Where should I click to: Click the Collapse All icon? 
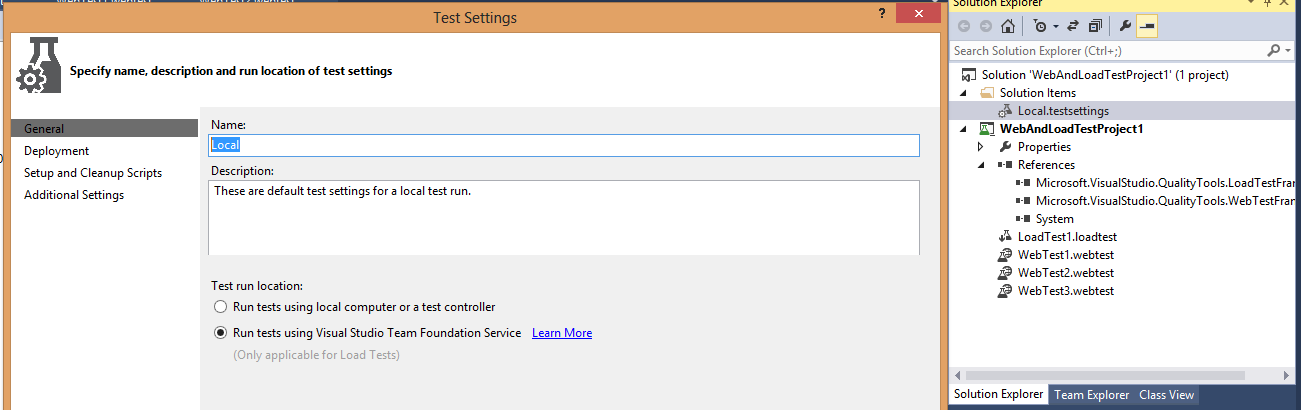coord(1096,26)
